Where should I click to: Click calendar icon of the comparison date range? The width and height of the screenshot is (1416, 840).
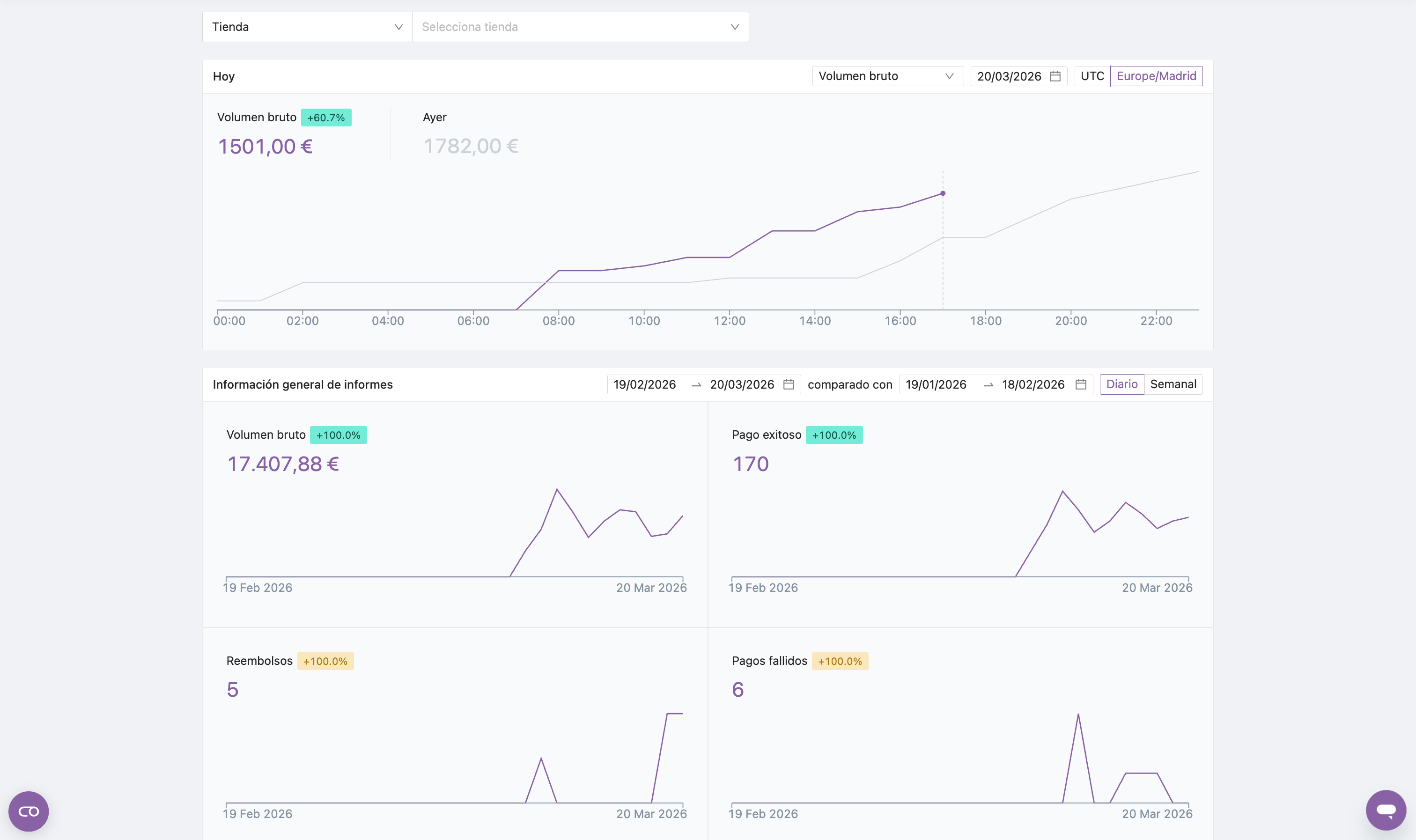(x=1080, y=384)
